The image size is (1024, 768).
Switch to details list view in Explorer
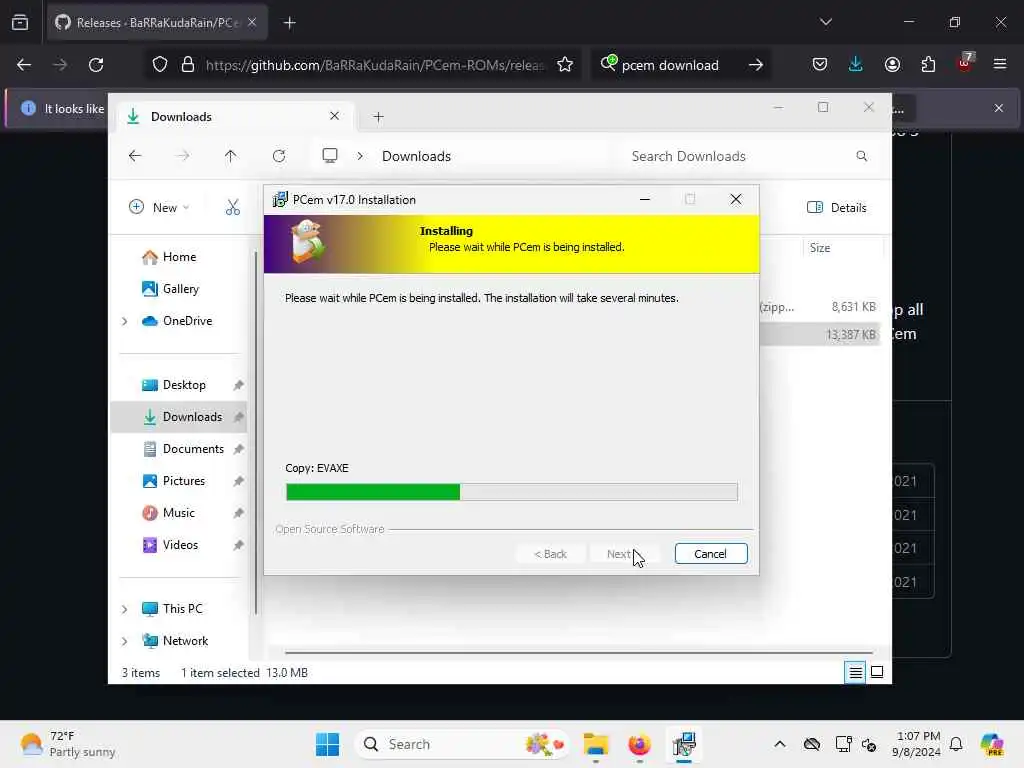click(856, 672)
